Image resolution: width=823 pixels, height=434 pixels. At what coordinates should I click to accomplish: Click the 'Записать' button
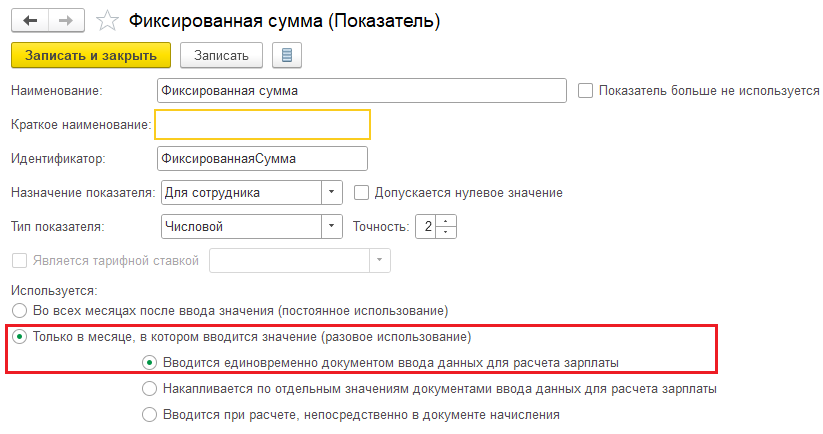point(221,55)
